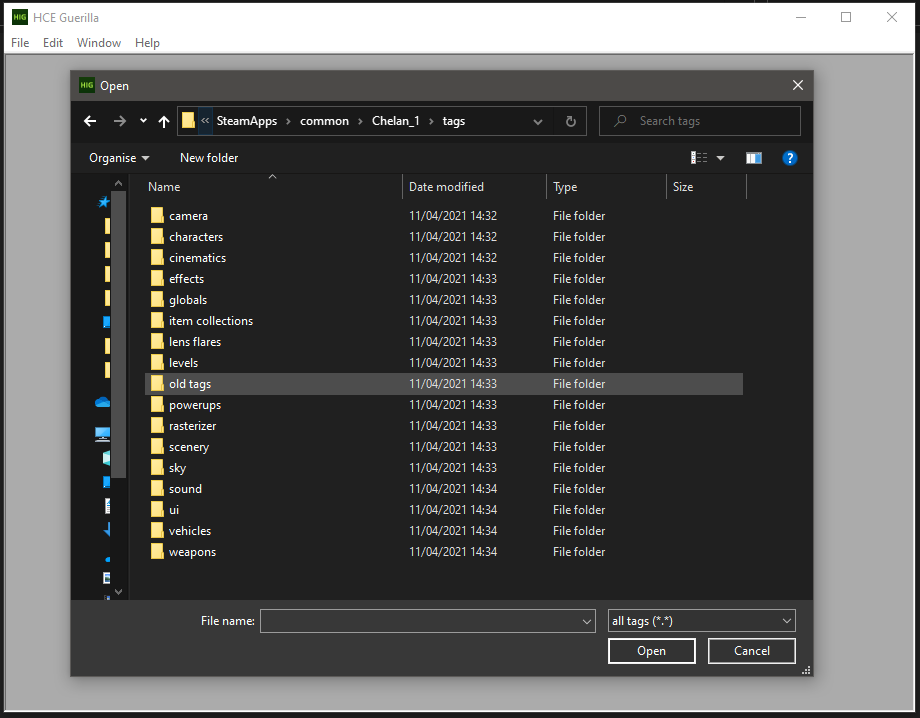Open dialog help
920x718 pixels.
tap(790, 158)
